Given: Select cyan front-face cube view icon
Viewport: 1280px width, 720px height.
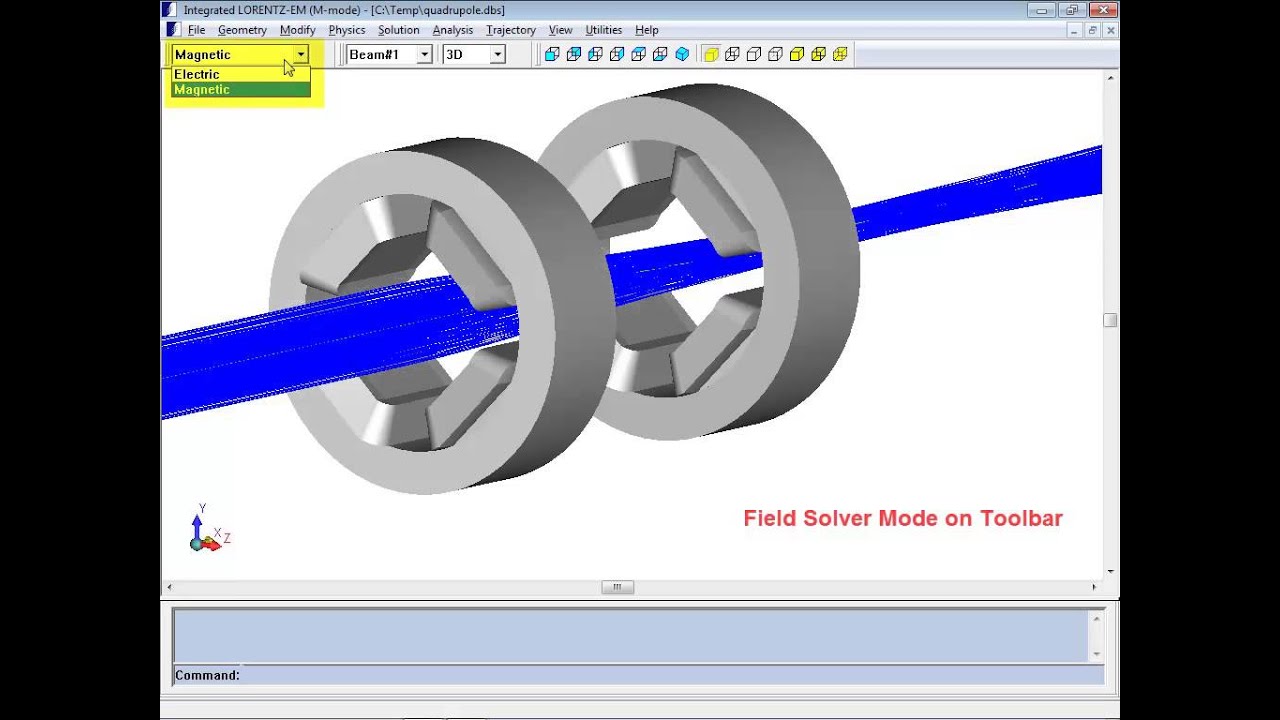Looking at the screenshot, I should coord(552,54).
